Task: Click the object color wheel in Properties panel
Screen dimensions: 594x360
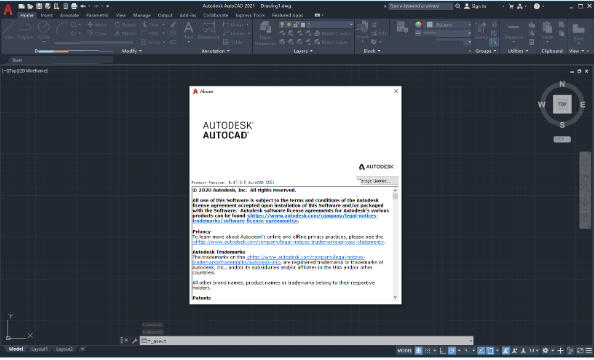Action: (x=418, y=25)
